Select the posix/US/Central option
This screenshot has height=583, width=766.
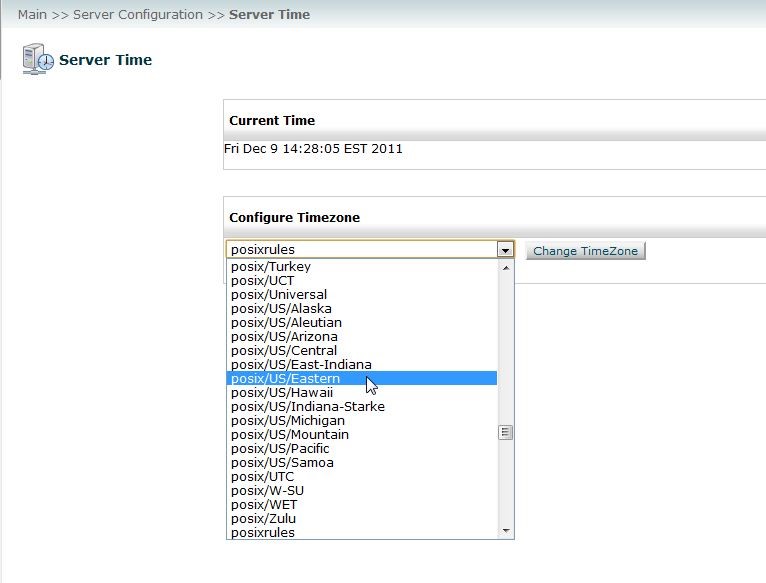click(x=362, y=350)
